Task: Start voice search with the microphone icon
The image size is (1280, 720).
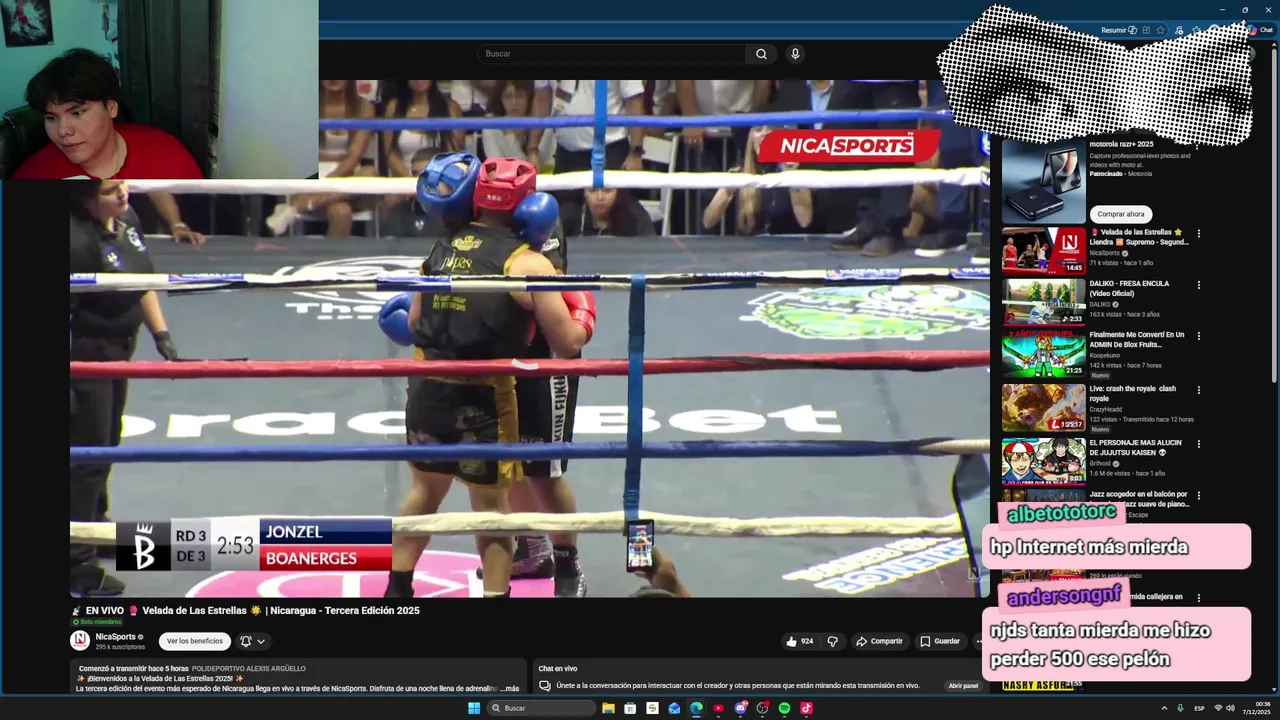Action: 795,54
